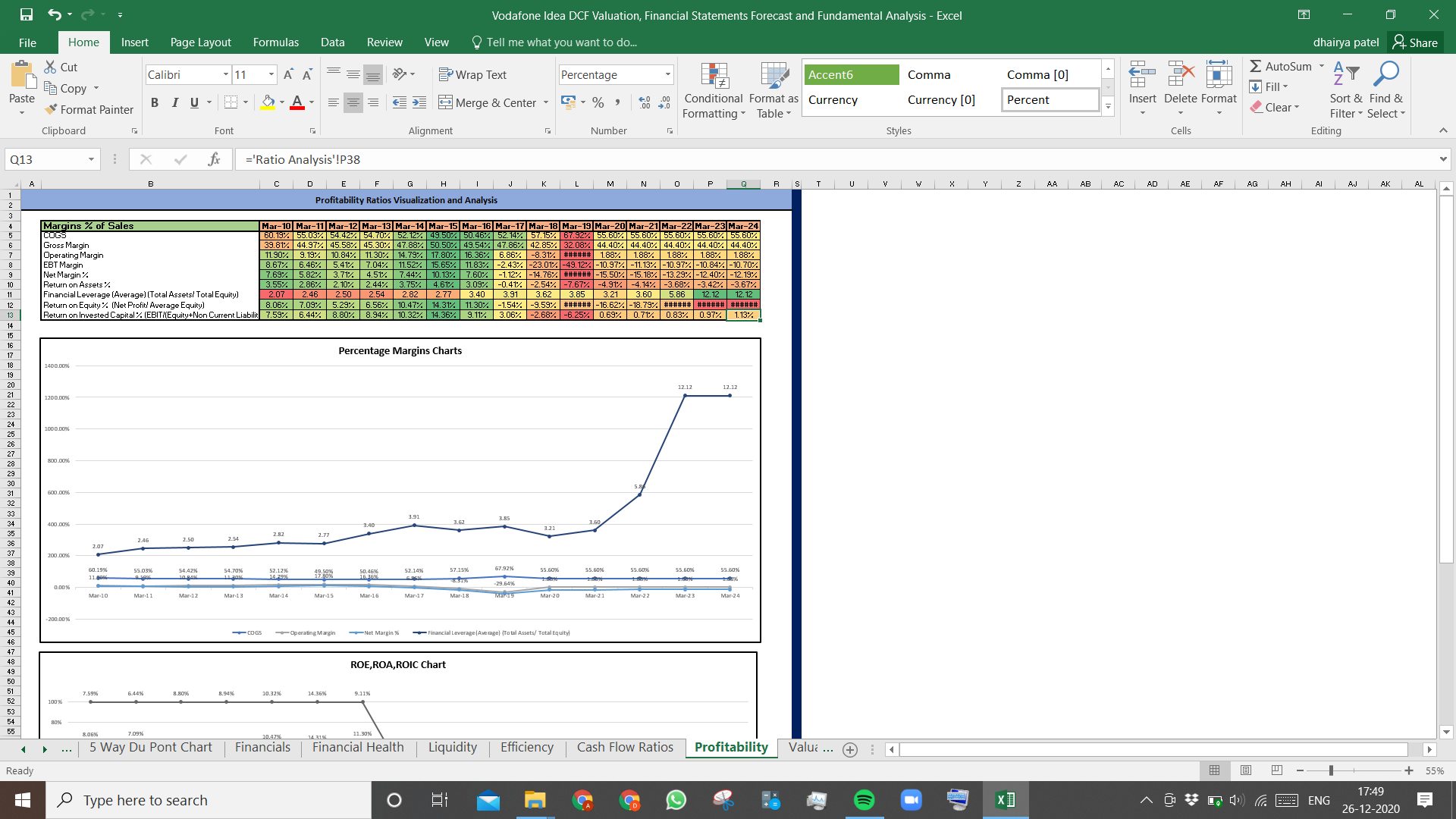Click the Comma Style icon

[618, 102]
